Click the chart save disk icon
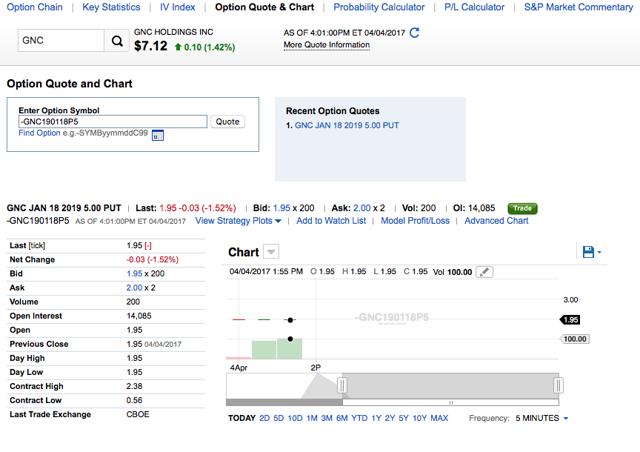640x452 pixels. (x=588, y=252)
